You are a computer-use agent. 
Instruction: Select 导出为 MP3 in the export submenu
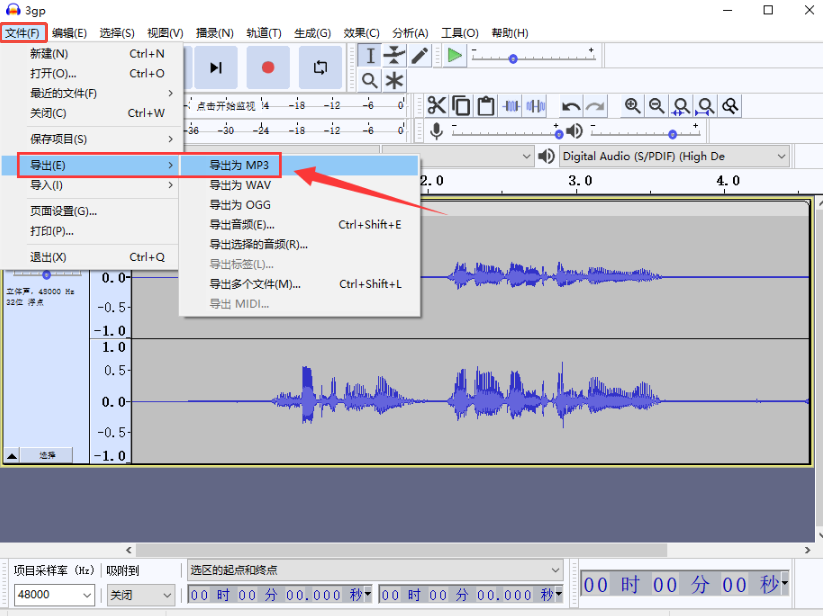[x=299, y=165]
